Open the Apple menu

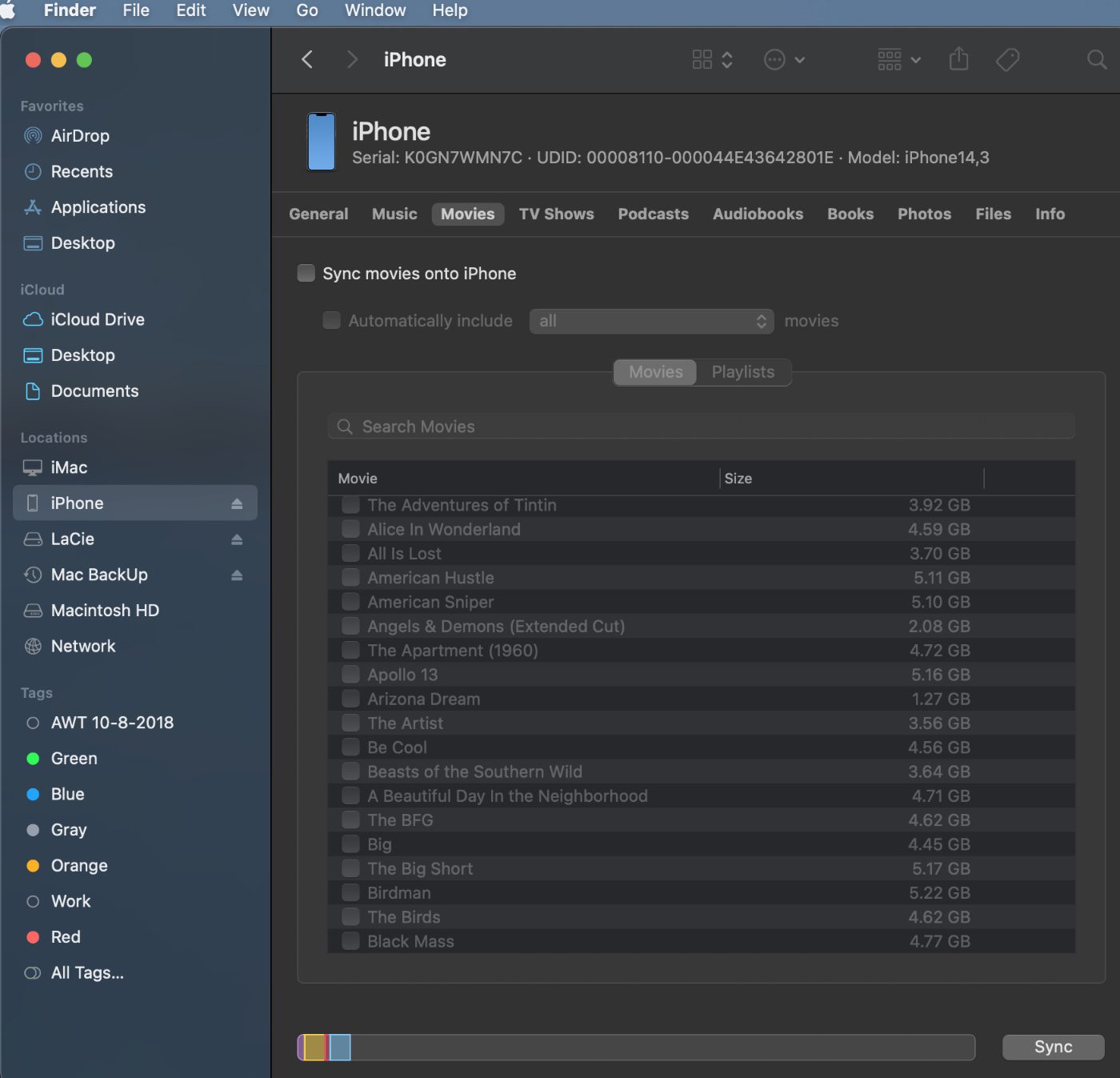[x=7, y=10]
